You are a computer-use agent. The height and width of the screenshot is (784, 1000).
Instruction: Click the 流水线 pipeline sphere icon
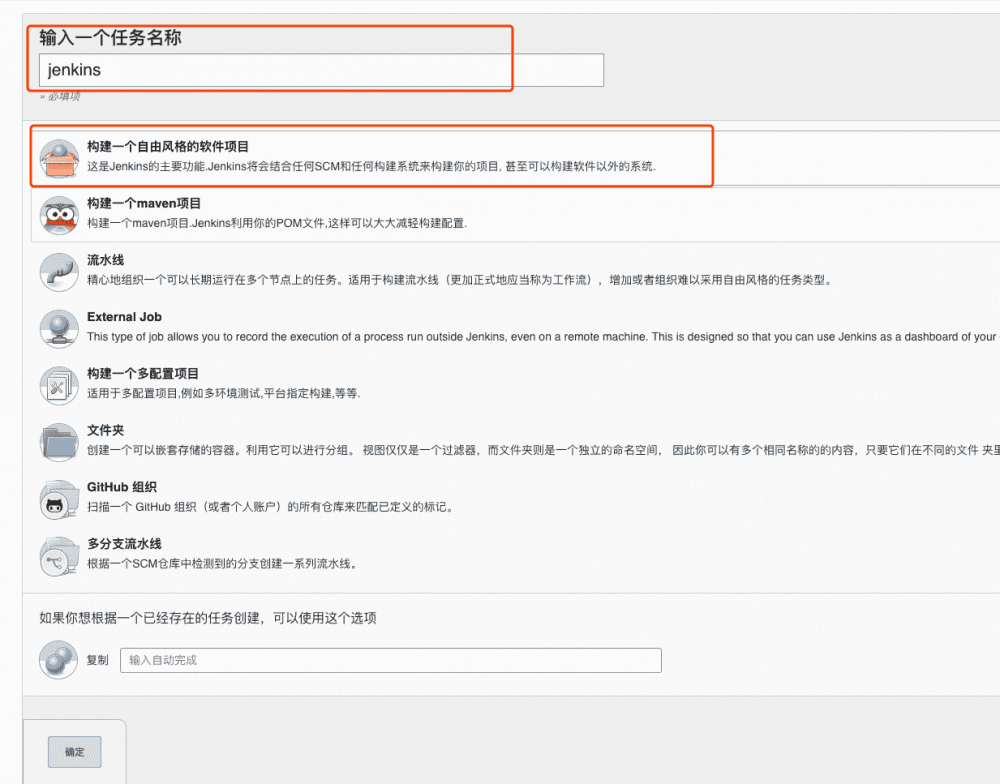click(x=58, y=270)
